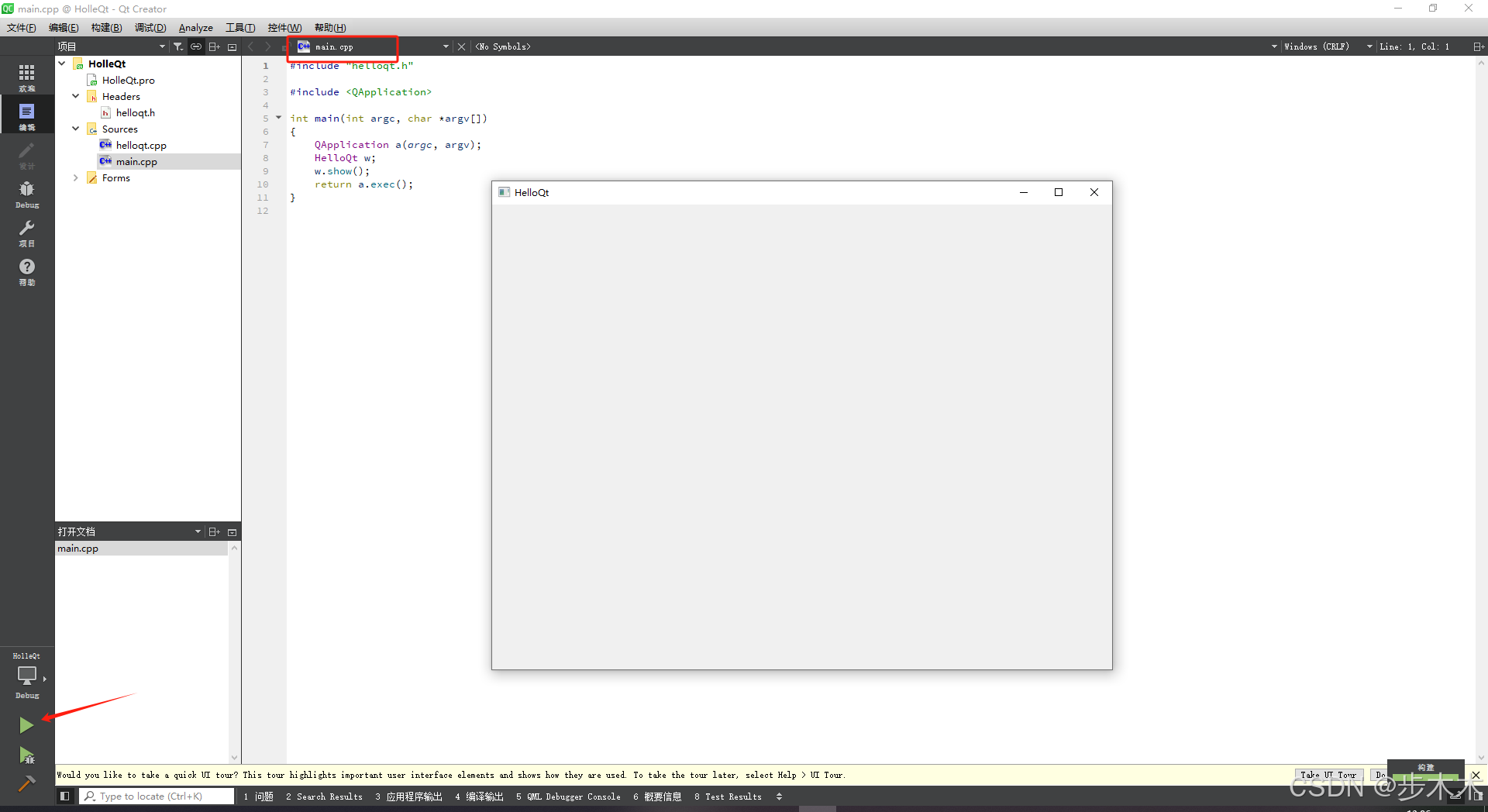Switch to Debug mode in the sidebar
Viewport: 1488px width, 812px height.
click(x=27, y=192)
